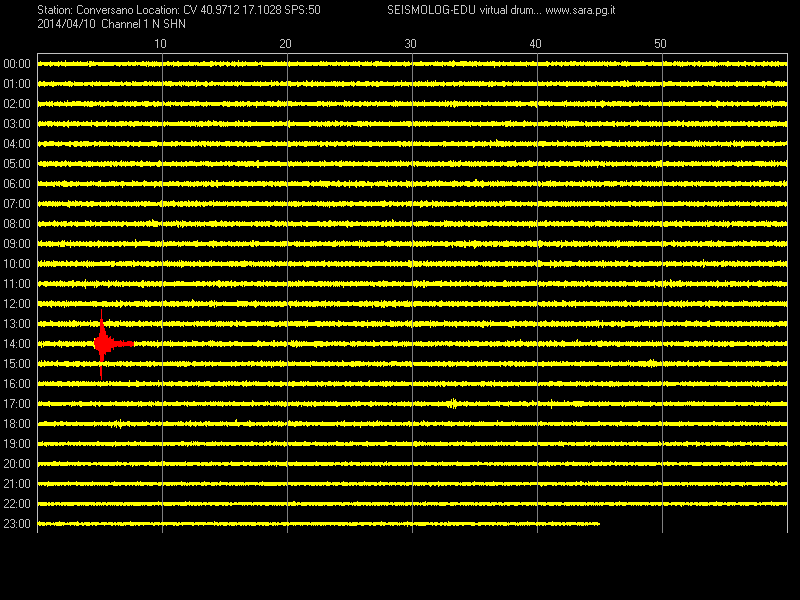This screenshot has width=800, height=600.
Task: Click the 40 minute axis label
Action: (x=535, y=44)
